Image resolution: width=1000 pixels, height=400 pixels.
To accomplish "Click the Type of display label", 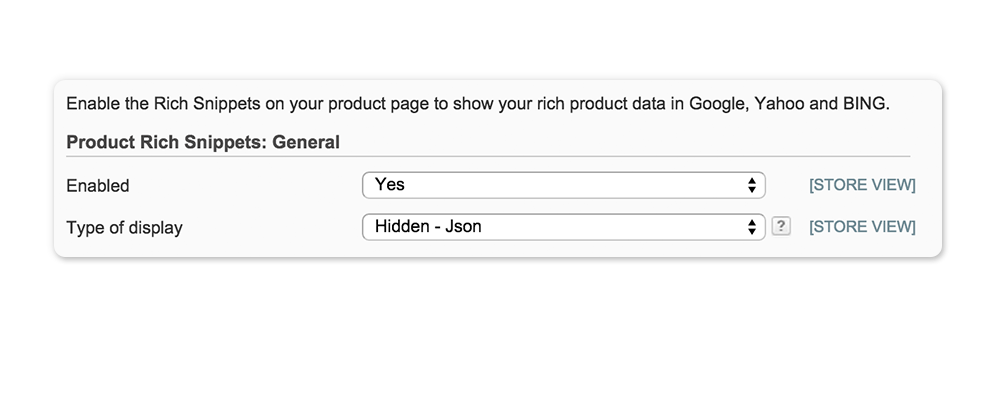I will tap(124, 228).
